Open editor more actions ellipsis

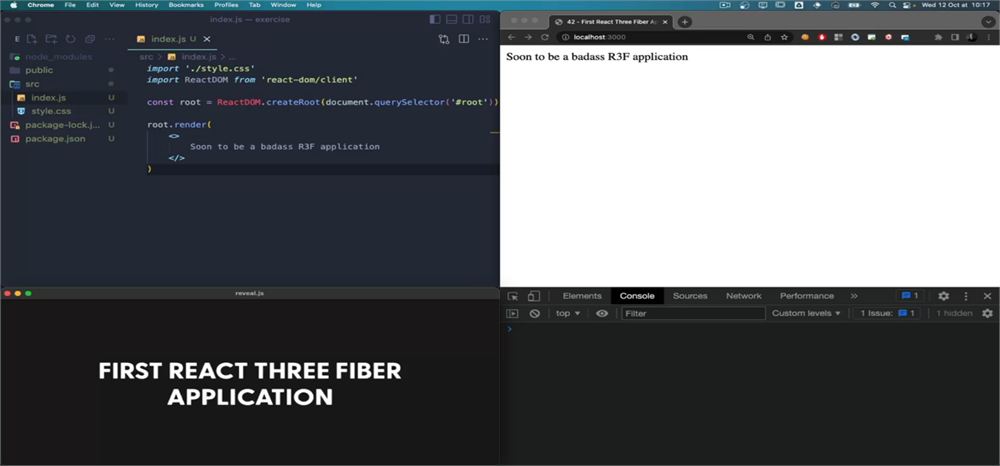(484, 39)
